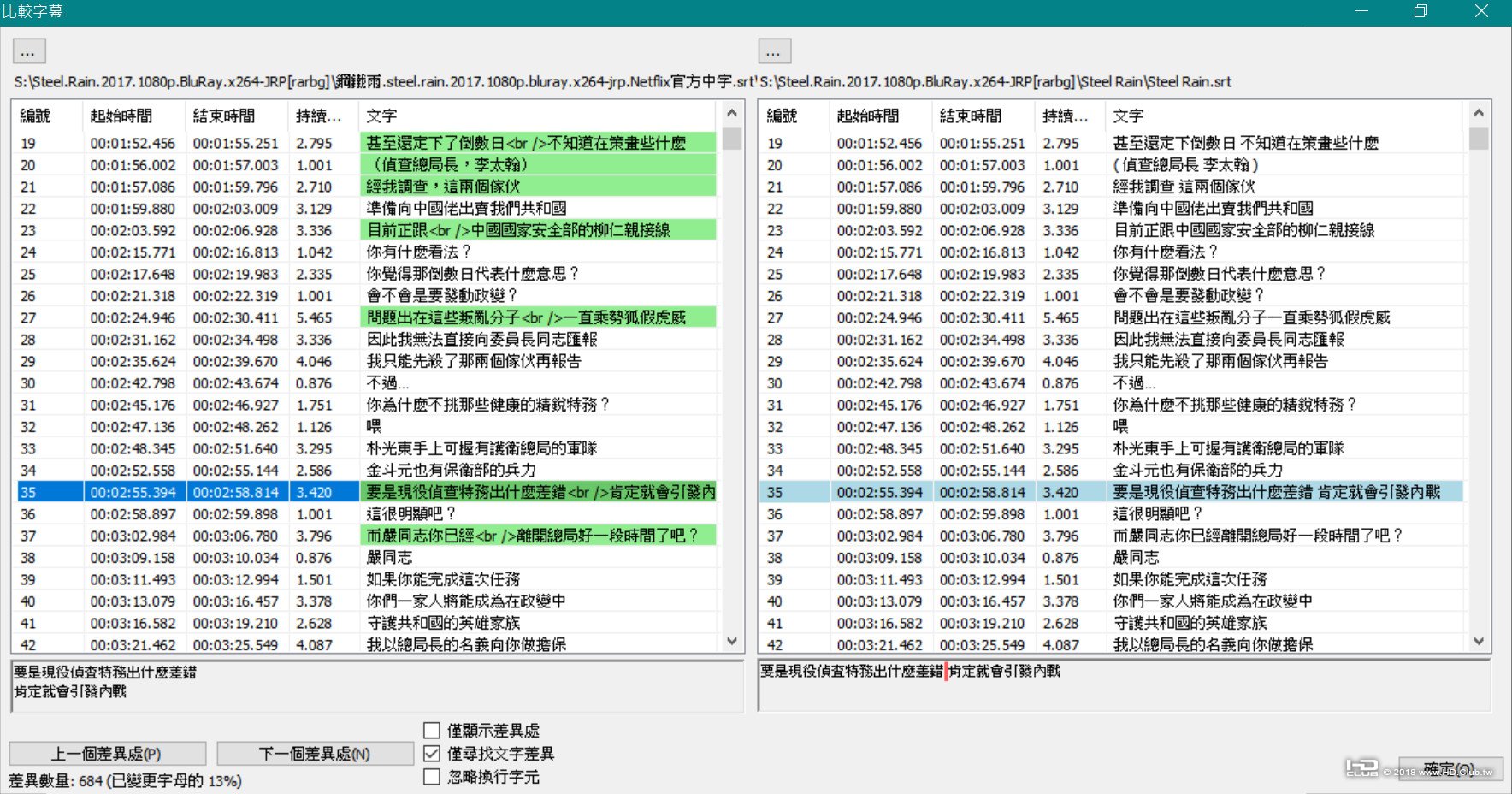Click the right file path ending Steel Rain.srt
The image size is (1512, 794).
[996, 82]
